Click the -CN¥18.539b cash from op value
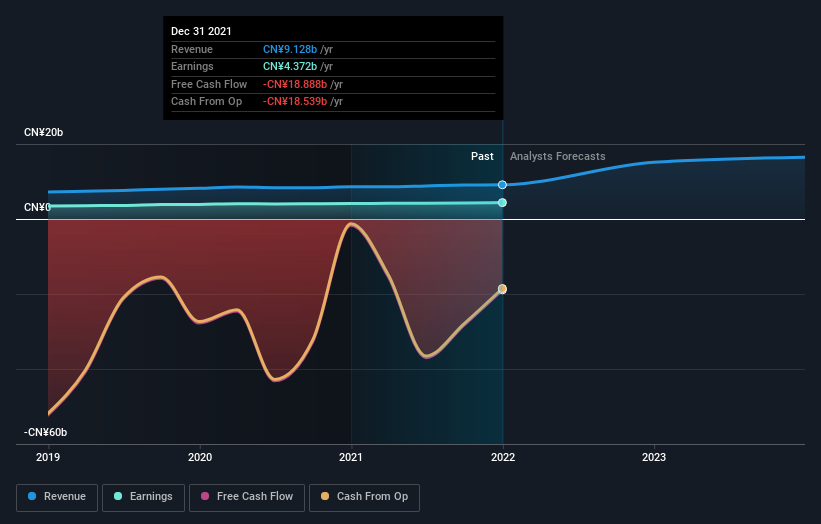Viewport: 821px width, 524px height. [295, 102]
